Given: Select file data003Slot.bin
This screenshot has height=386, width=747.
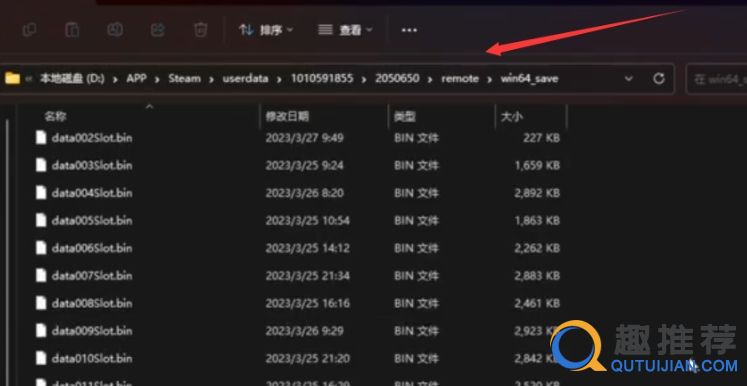Looking at the screenshot, I should click(x=92, y=166).
